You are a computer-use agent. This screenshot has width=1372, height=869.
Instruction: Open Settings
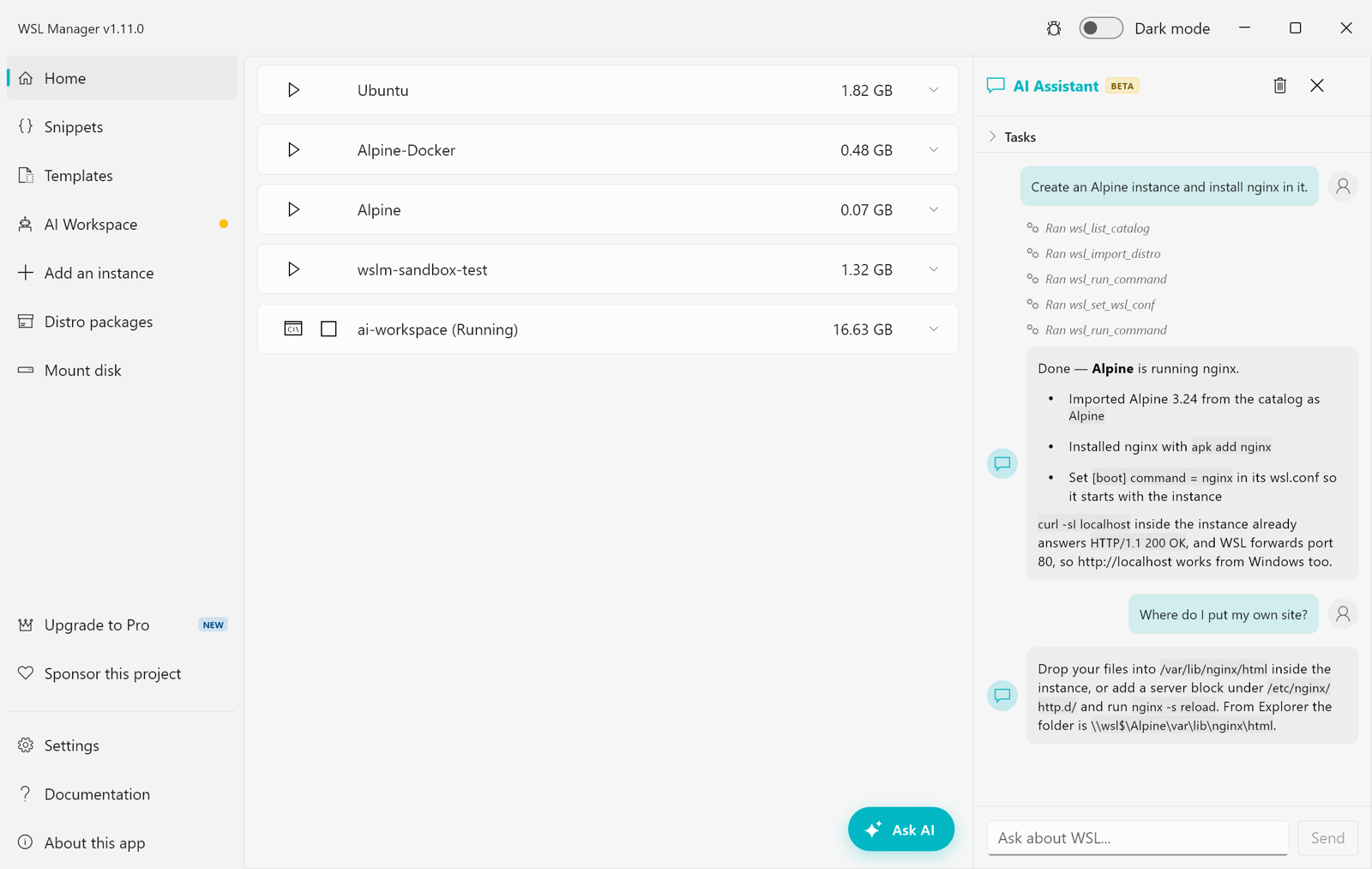click(122, 745)
